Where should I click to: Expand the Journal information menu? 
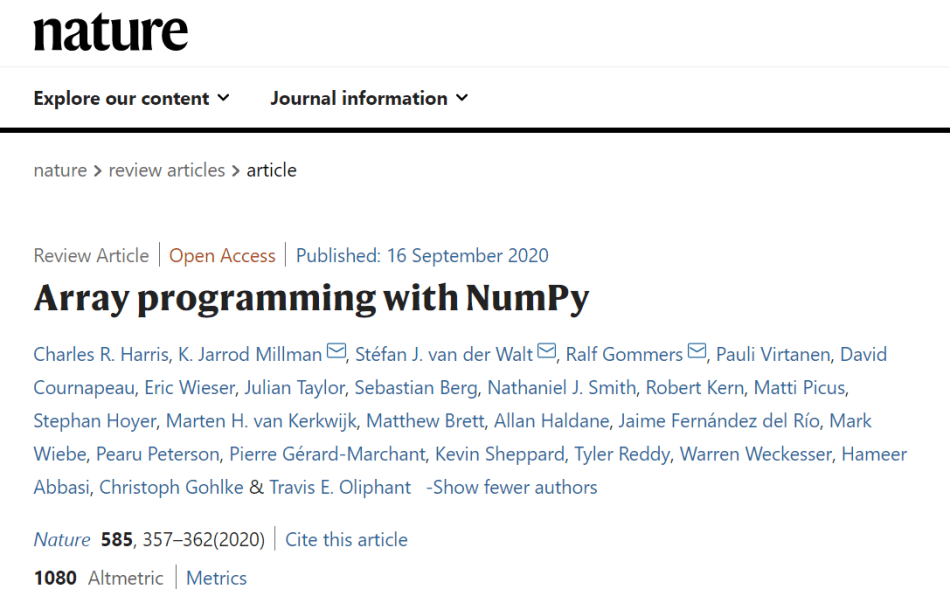click(x=369, y=98)
